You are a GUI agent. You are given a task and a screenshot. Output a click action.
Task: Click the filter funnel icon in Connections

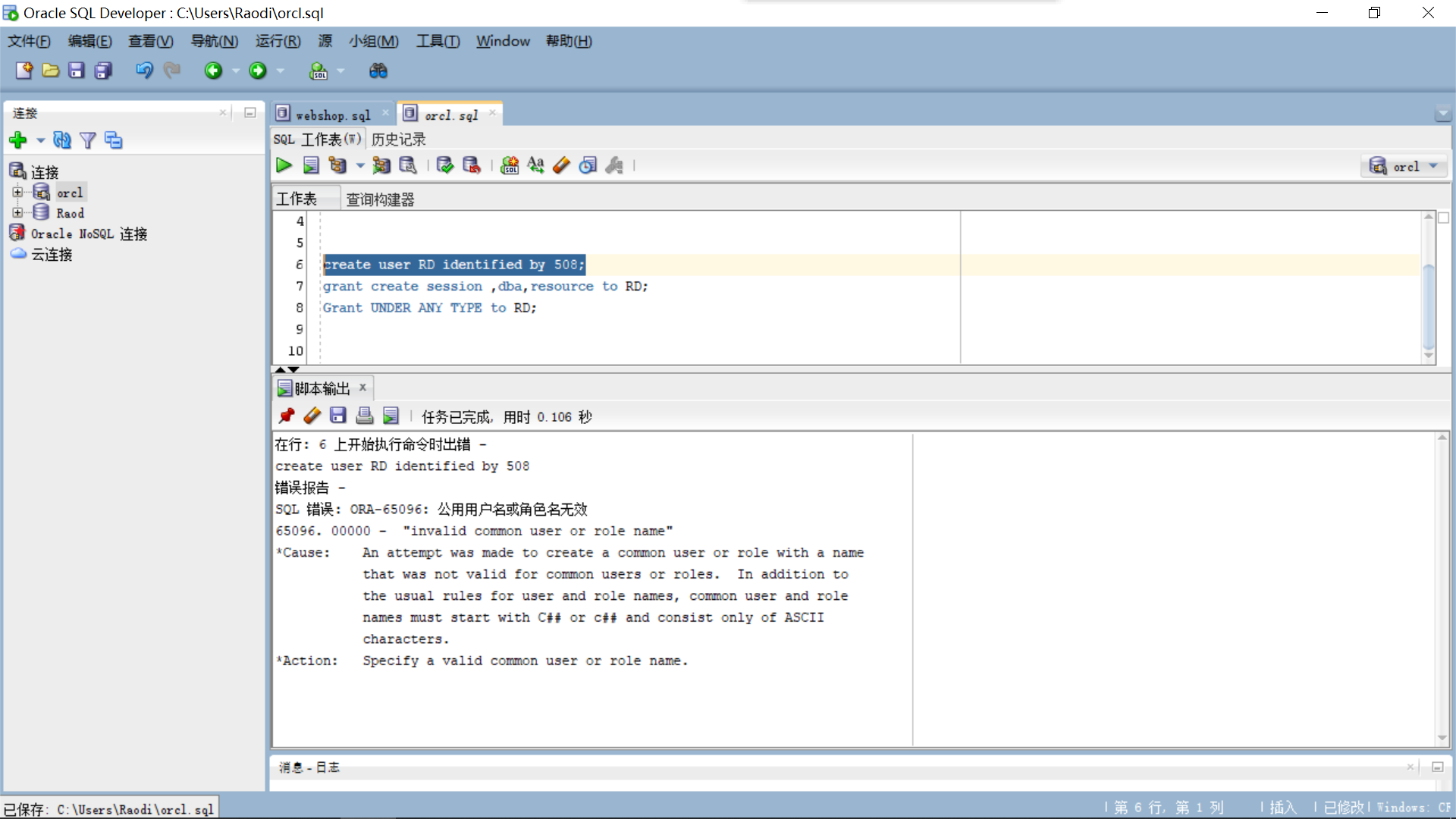tap(88, 140)
